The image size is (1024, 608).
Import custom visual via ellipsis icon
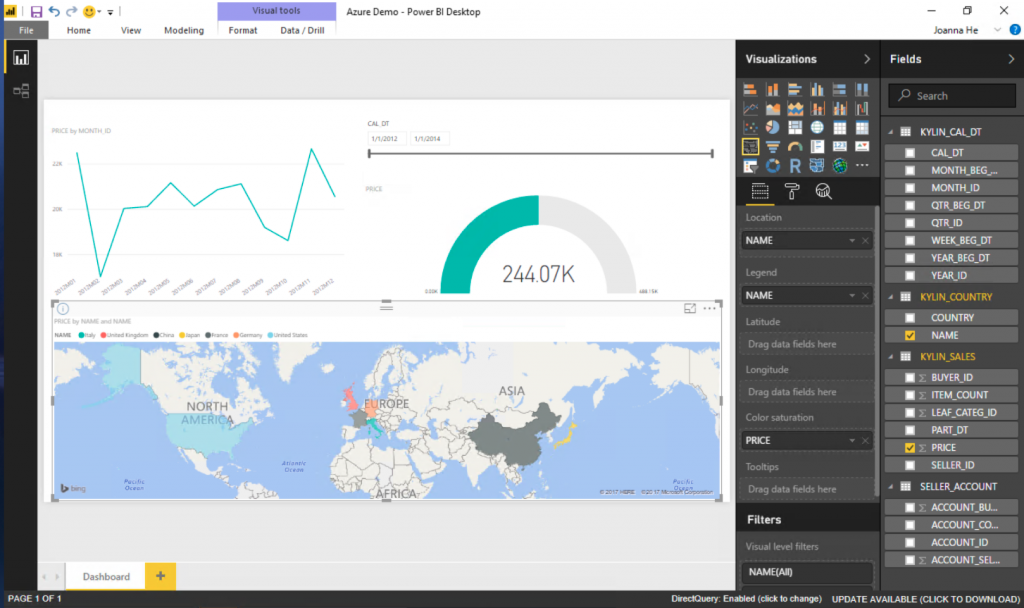tap(862, 166)
